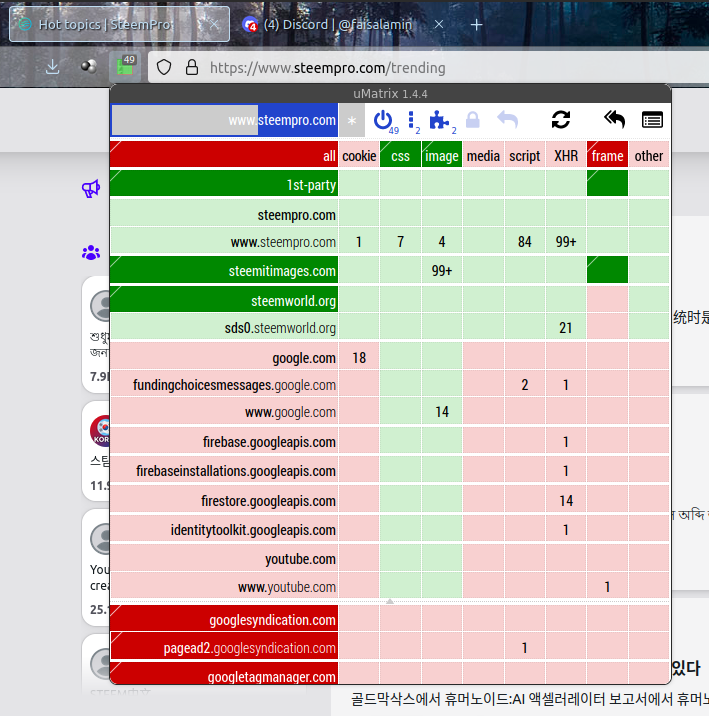This screenshot has height=716, width=709.
Task: Toggle the 'all' matrix header cell
Action: [x=224, y=154]
